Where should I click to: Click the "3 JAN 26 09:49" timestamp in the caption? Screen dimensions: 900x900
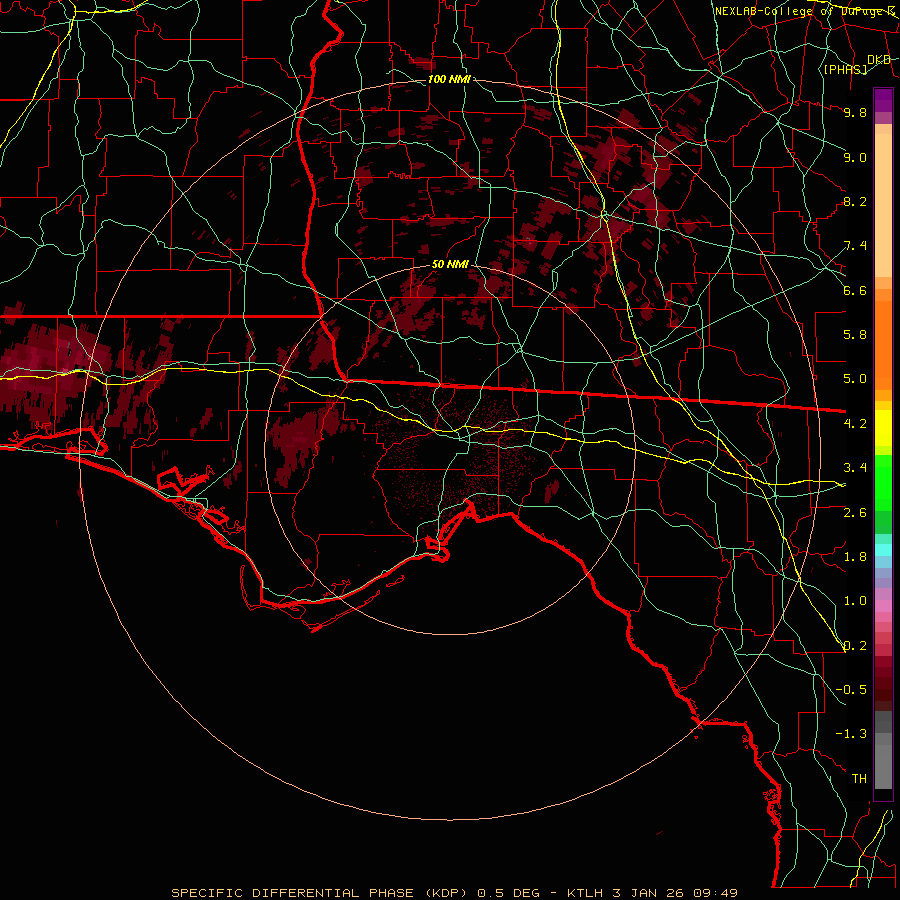[x=676, y=893]
